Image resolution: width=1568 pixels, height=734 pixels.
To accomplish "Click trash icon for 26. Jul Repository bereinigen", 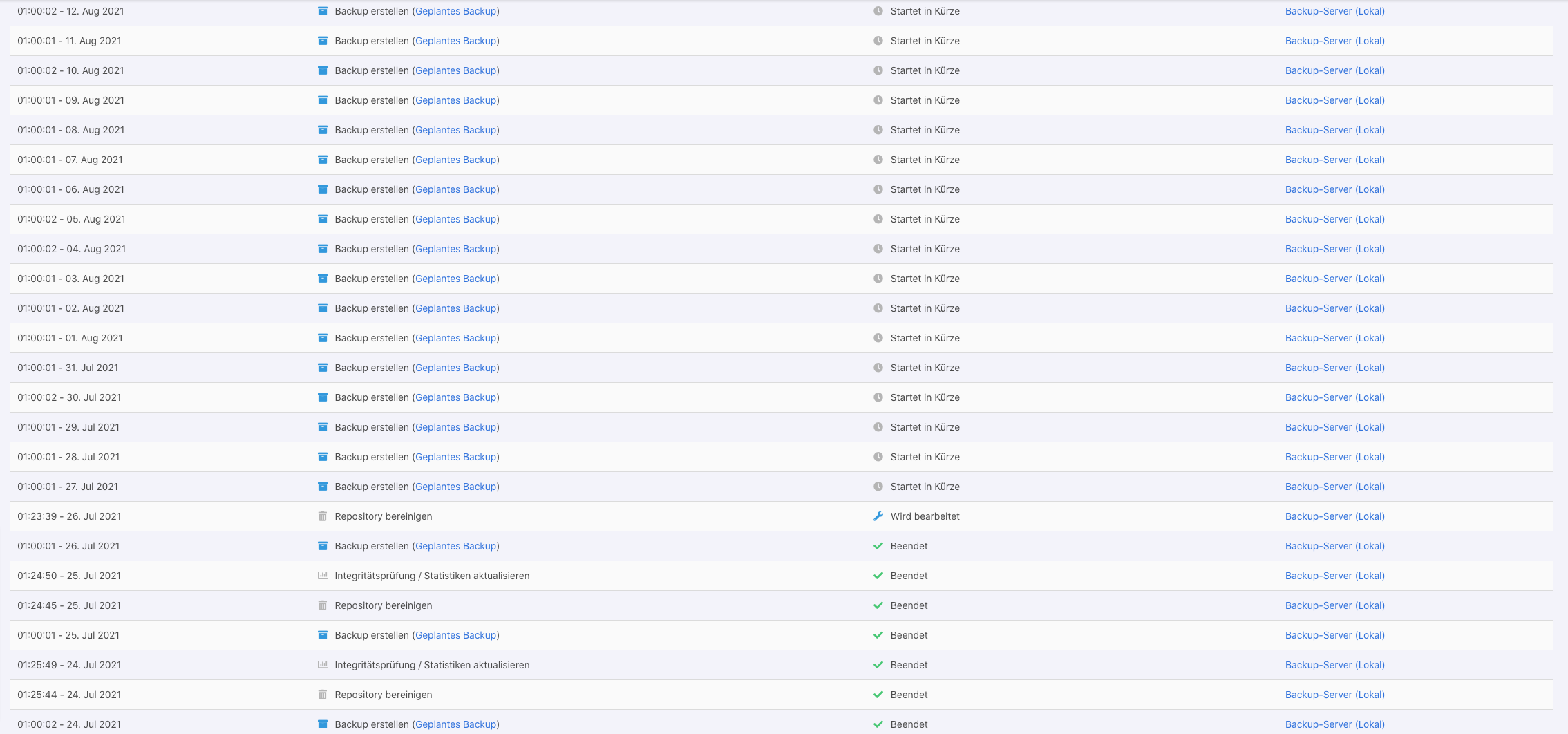I will tap(322, 516).
